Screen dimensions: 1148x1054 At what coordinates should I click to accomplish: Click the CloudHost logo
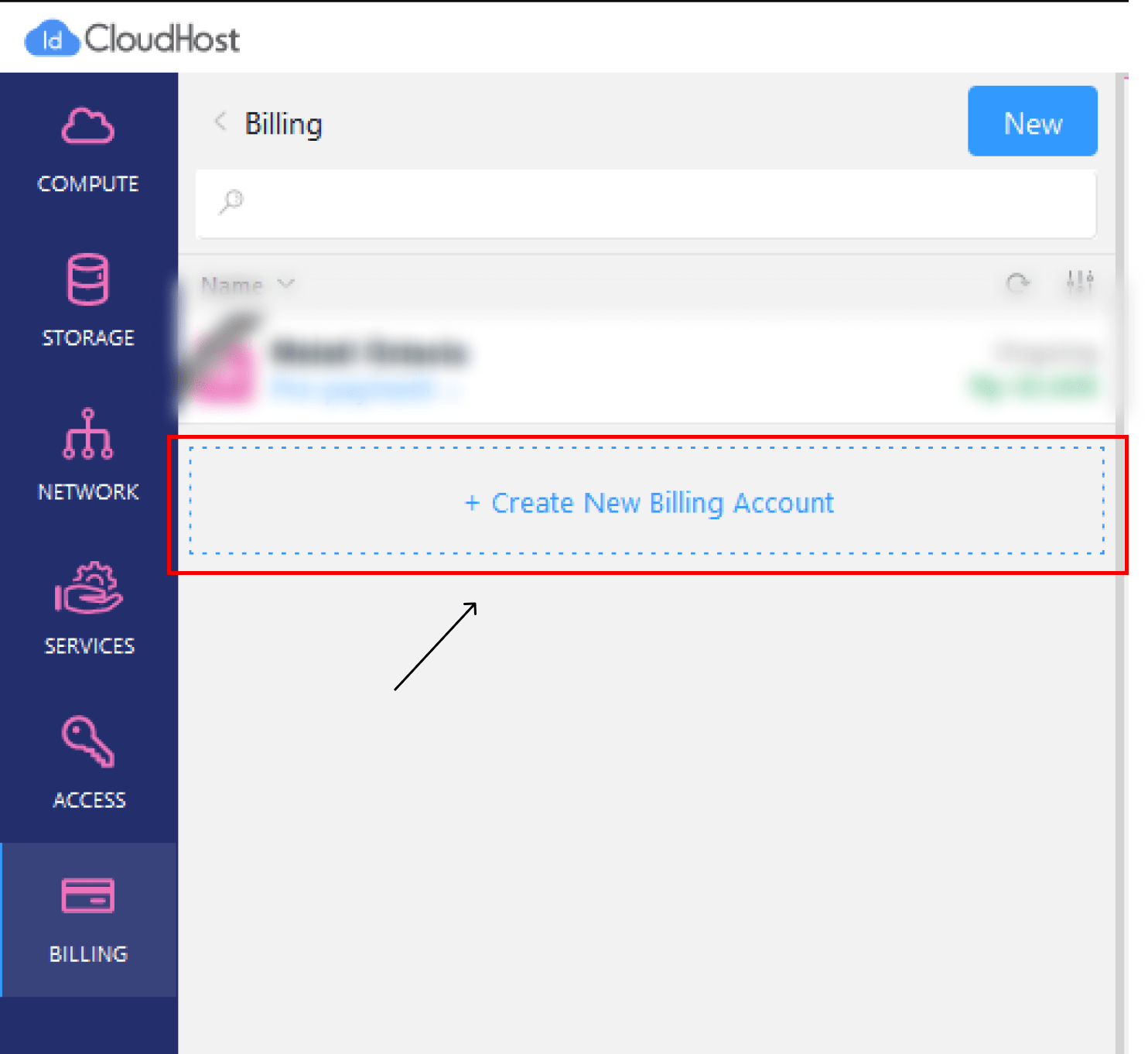point(132,38)
